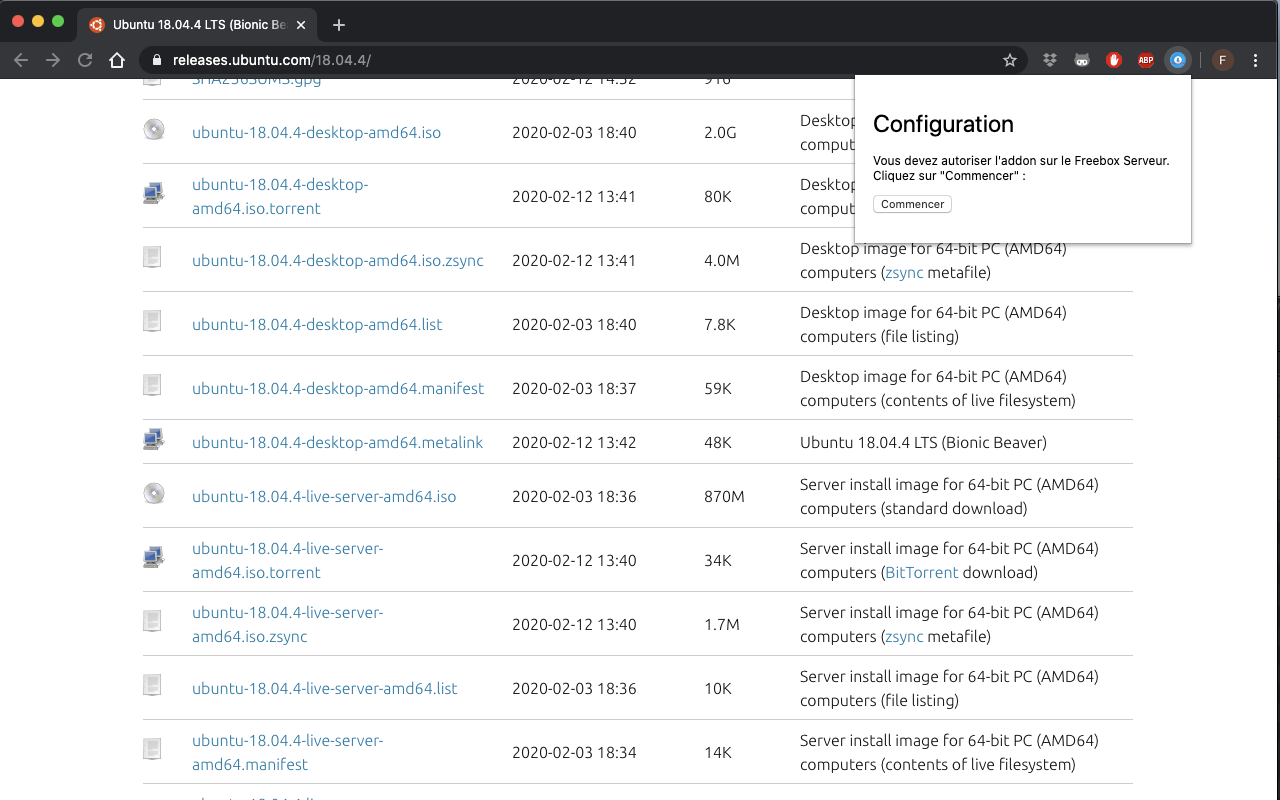This screenshot has height=800, width=1280.
Task: Open the user profile avatar menu
Action: [1222, 60]
